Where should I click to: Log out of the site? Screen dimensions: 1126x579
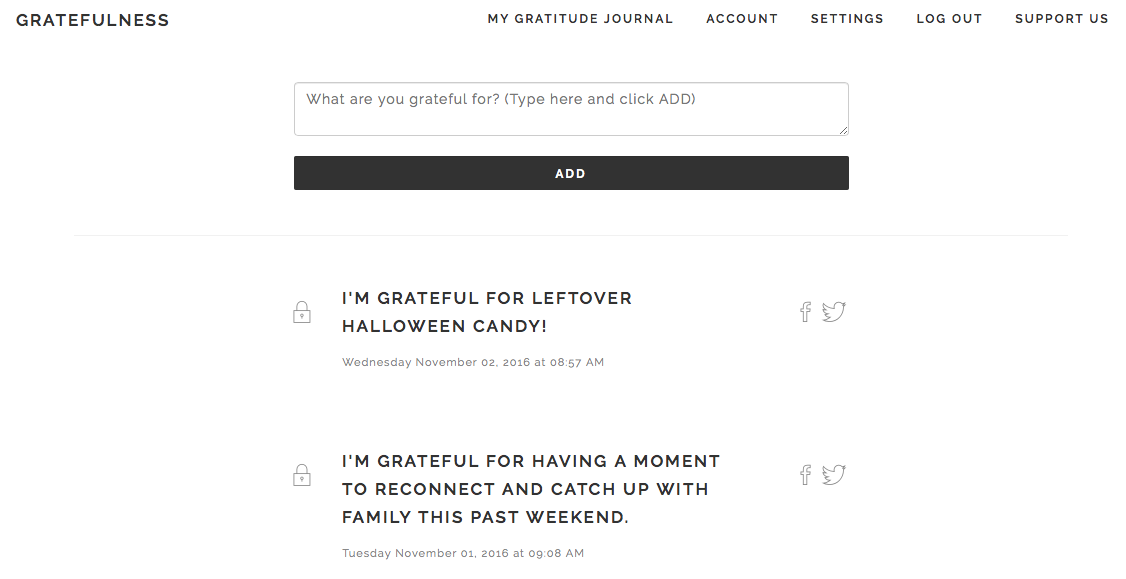tap(949, 19)
